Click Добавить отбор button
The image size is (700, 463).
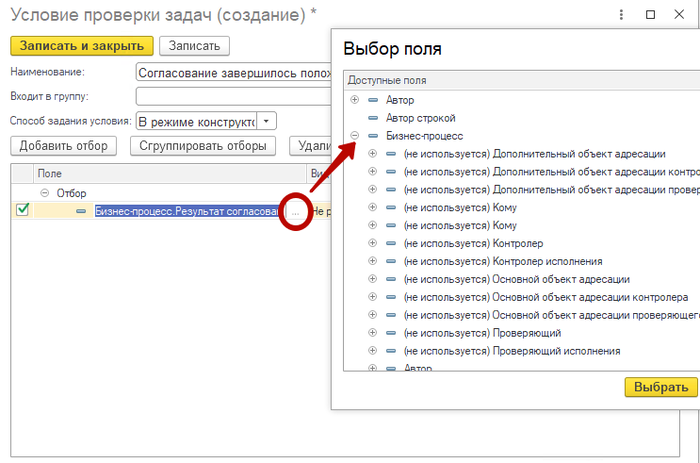[63, 146]
